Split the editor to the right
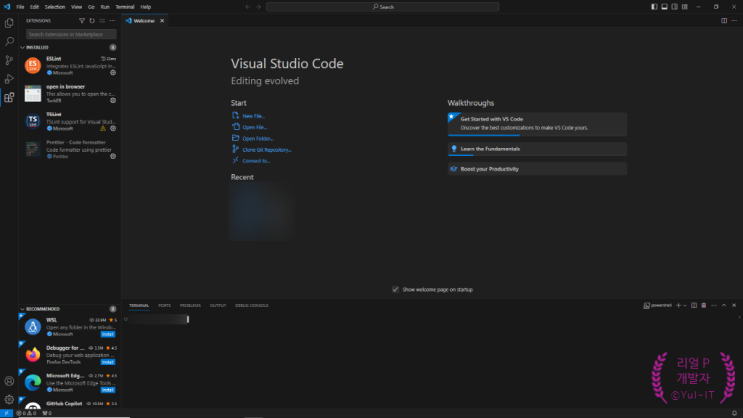The width and height of the screenshot is (743, 418). [x=724, y=21]
